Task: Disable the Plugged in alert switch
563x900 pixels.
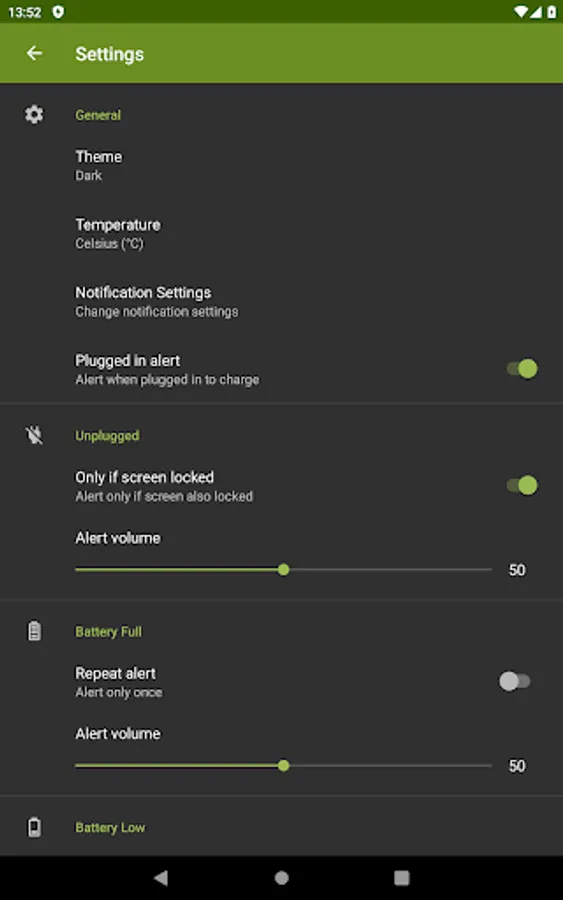Action: [522, 368]
